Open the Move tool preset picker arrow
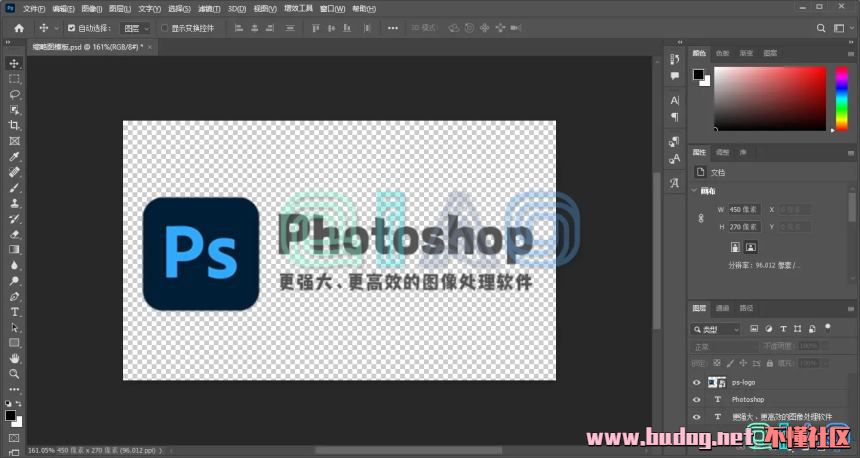 tap(56, 28)
